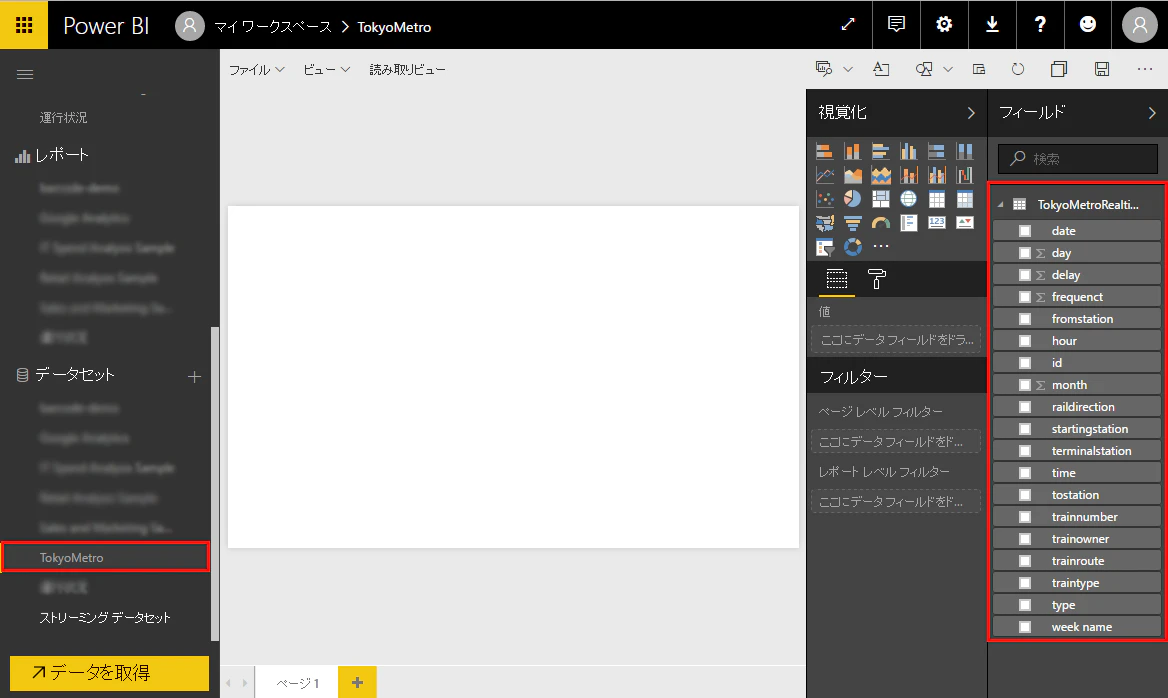This screenshot has height=698, width=1168.
Task: Click the データを取得 button
Action: 110,673
